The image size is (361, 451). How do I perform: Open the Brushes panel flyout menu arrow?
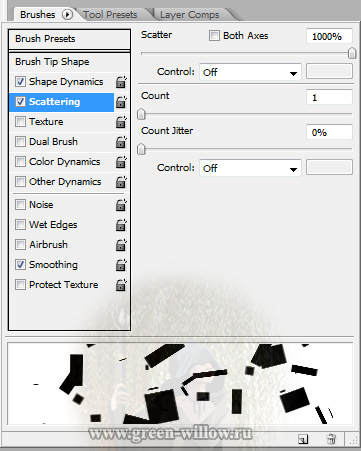(67, 15)
